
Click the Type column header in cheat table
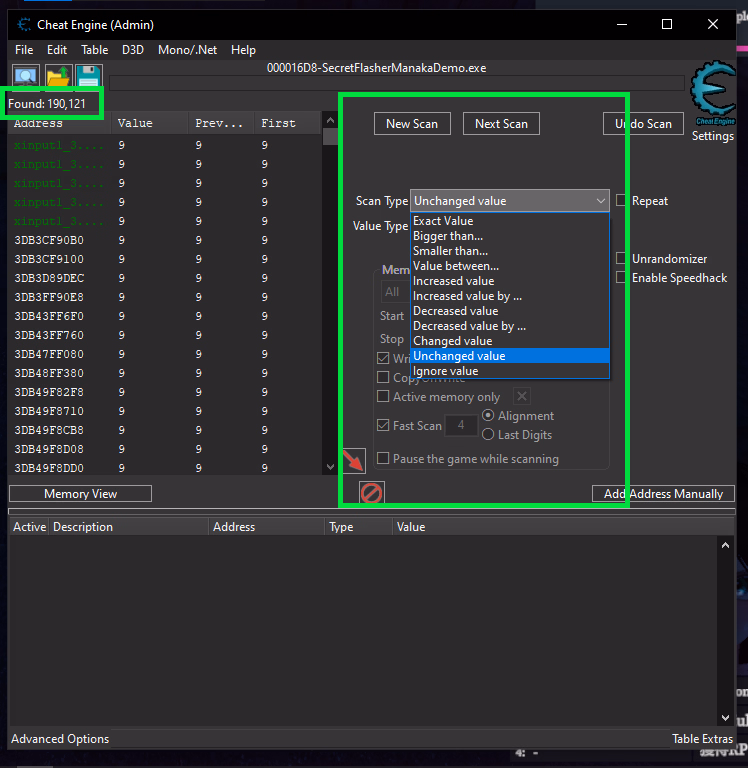[x=359, y=527]
